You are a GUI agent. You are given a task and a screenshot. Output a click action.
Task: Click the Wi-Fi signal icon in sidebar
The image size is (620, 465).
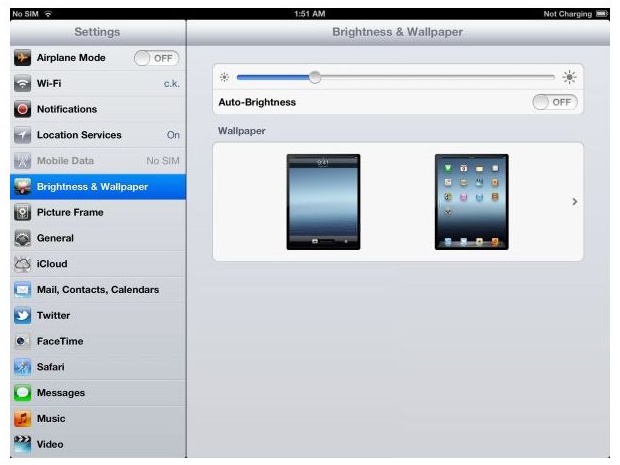point(23,83)
